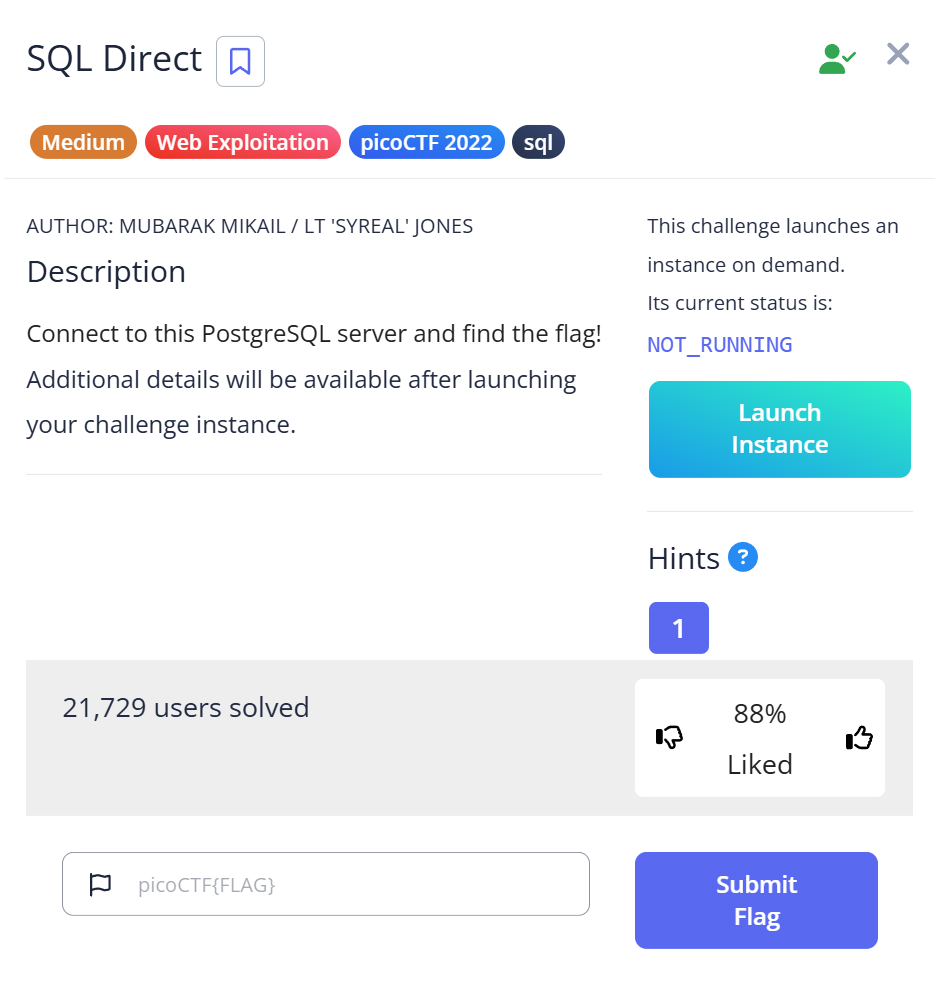The height and width of the screenshot is (991, 943).
Task: Click the thumbs down dislike icon
Action: tap(669, 738)
